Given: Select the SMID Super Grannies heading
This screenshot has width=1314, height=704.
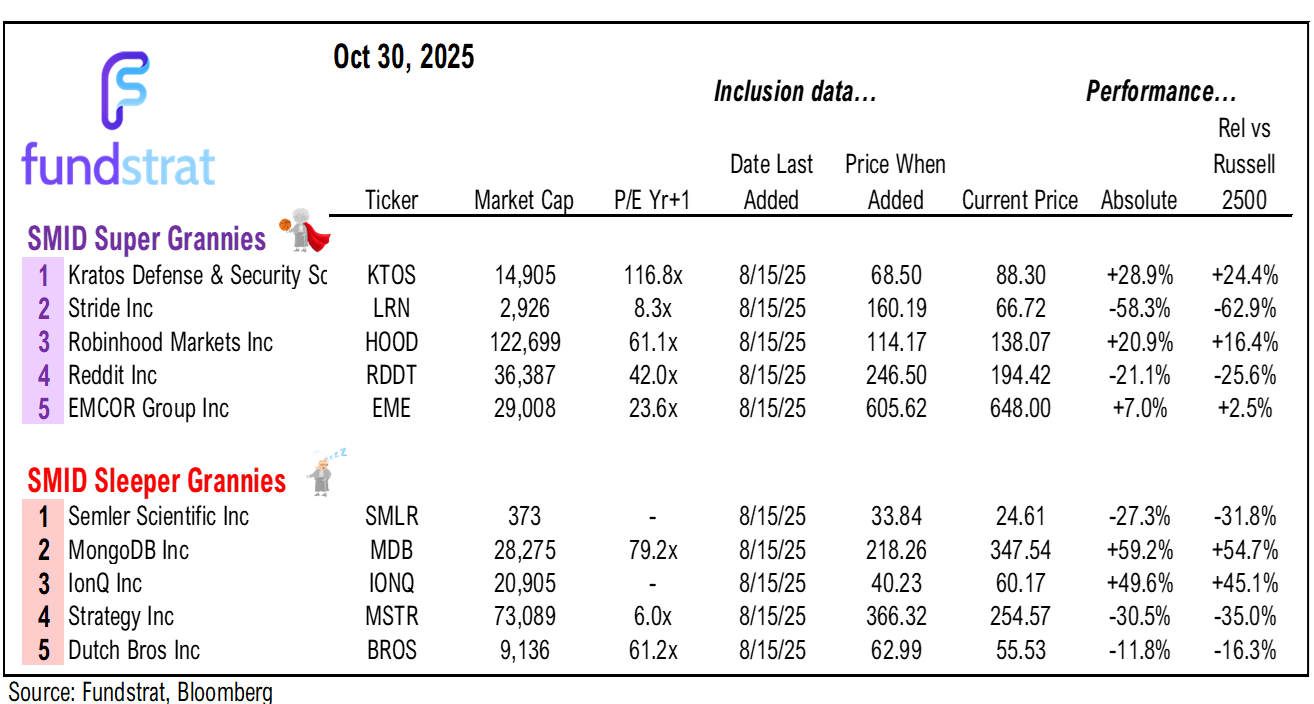Looking at the screenshot, I should coord(147,240).
